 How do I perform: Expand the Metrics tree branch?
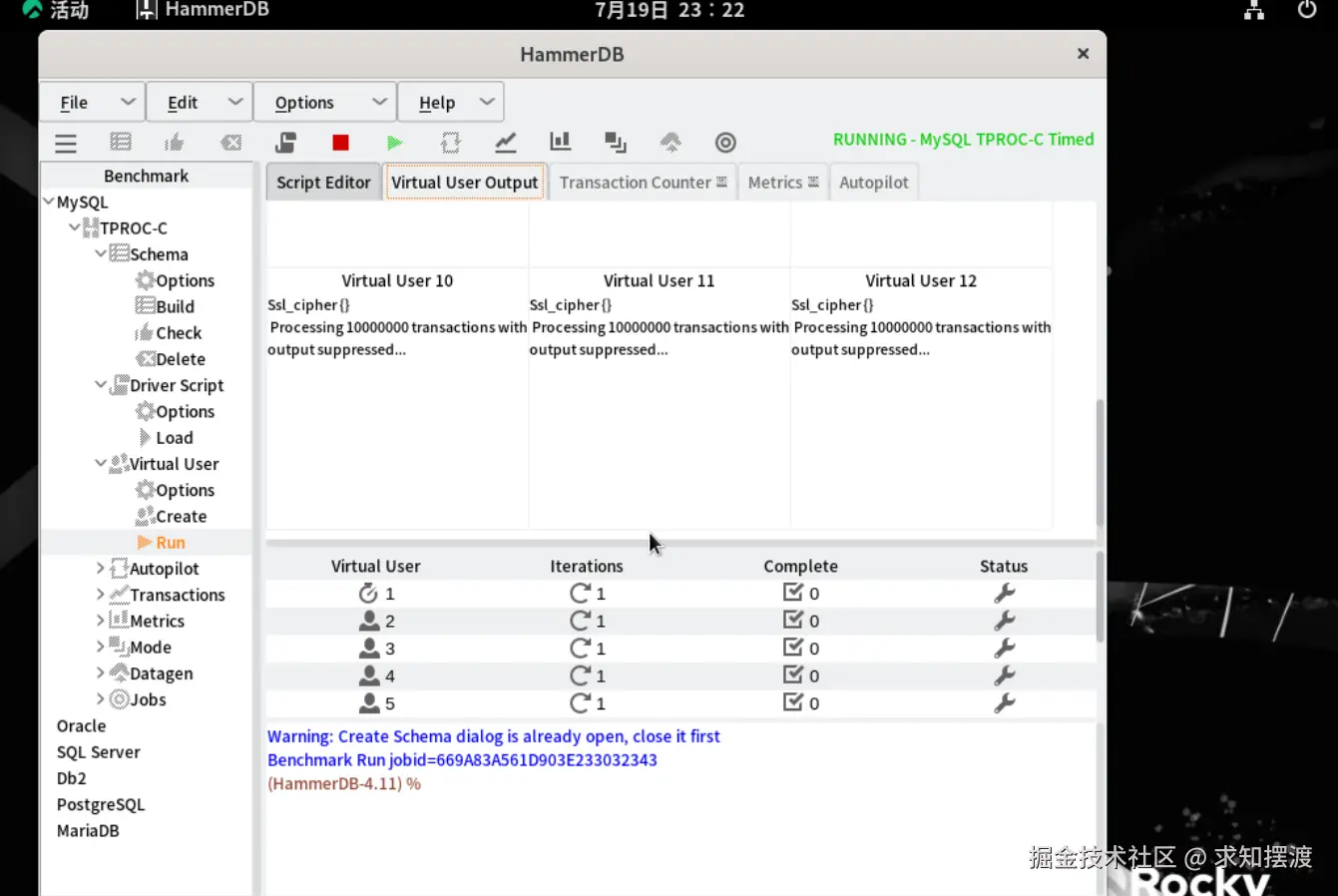pos(101,620)
